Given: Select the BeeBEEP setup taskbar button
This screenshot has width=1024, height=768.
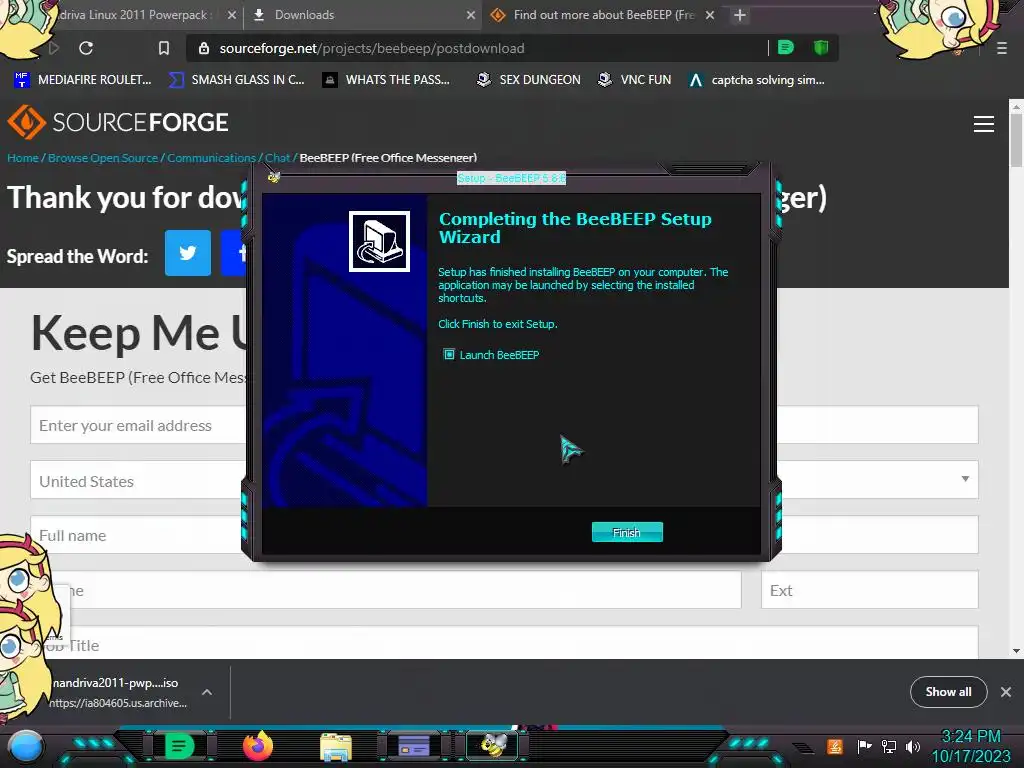Looking at the screenshot, I should click(493, 745).
